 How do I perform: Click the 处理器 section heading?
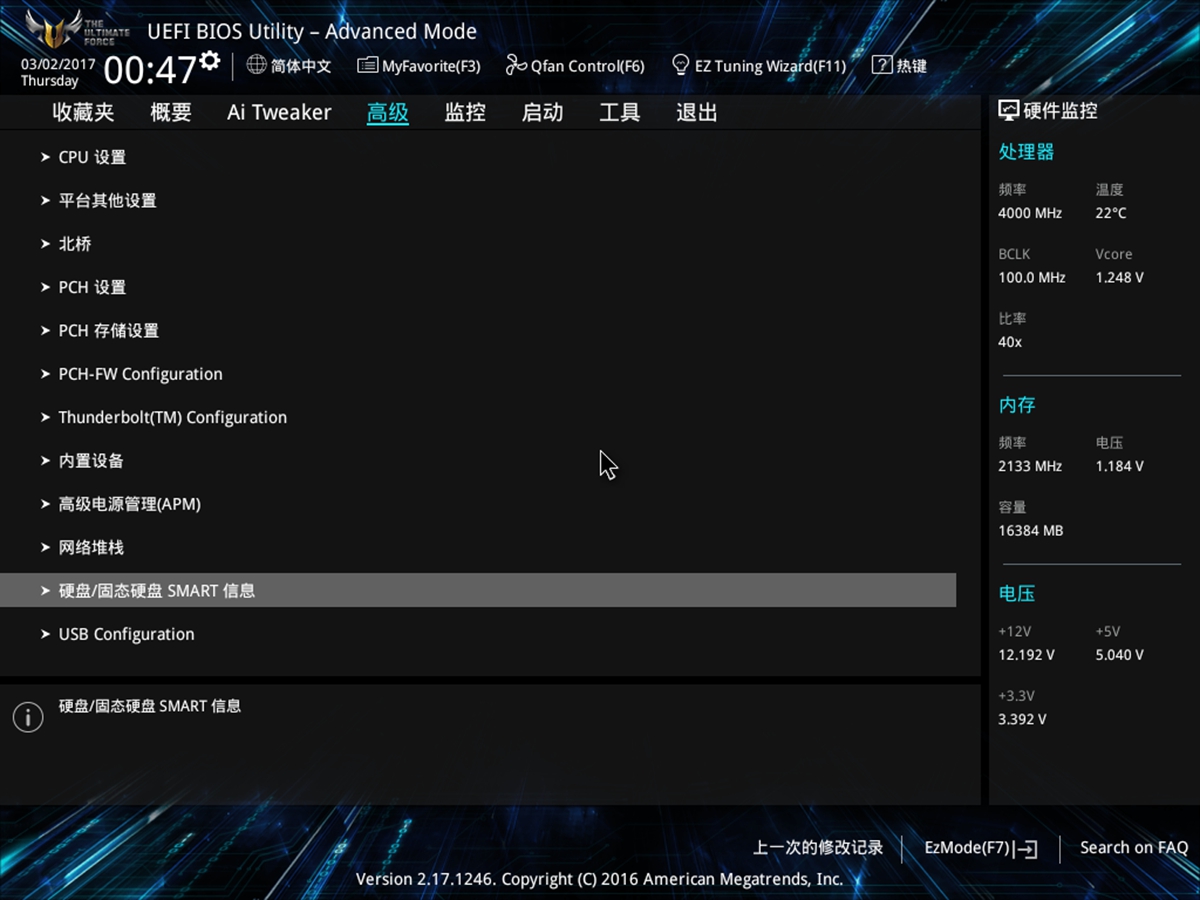coord(1026,152)
